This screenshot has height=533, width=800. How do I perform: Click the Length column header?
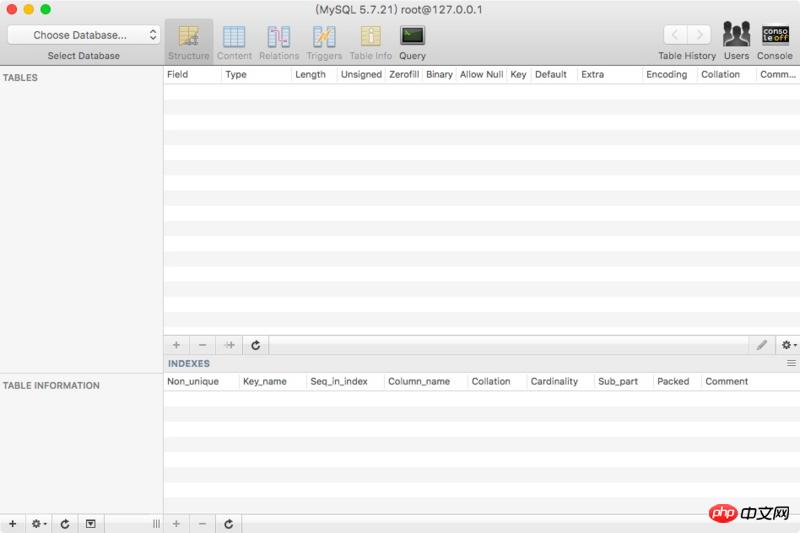[314, 74]
